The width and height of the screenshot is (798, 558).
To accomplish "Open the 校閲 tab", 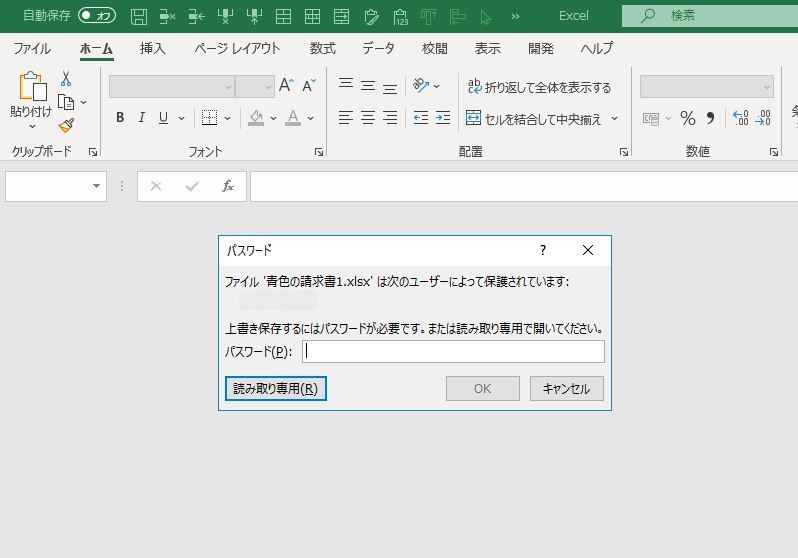I will (x=435, y=48).
